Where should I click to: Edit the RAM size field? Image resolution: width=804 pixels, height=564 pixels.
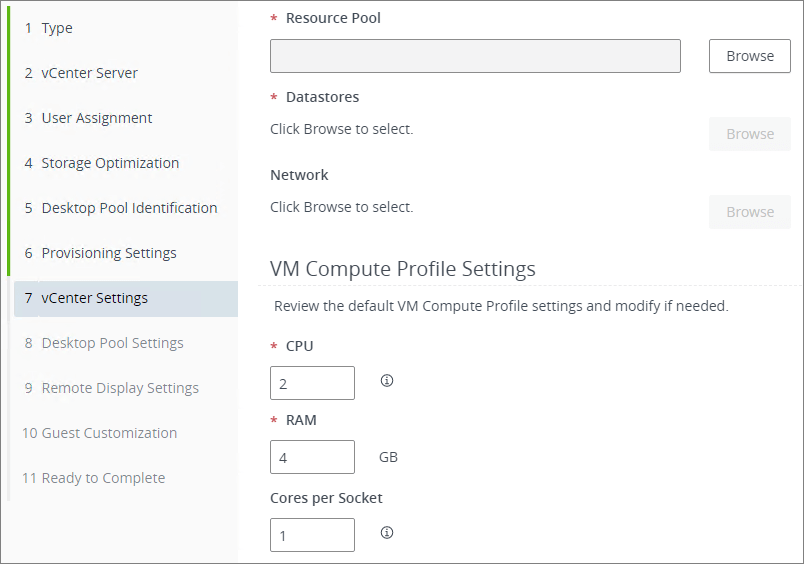click(x=312, y=457)
